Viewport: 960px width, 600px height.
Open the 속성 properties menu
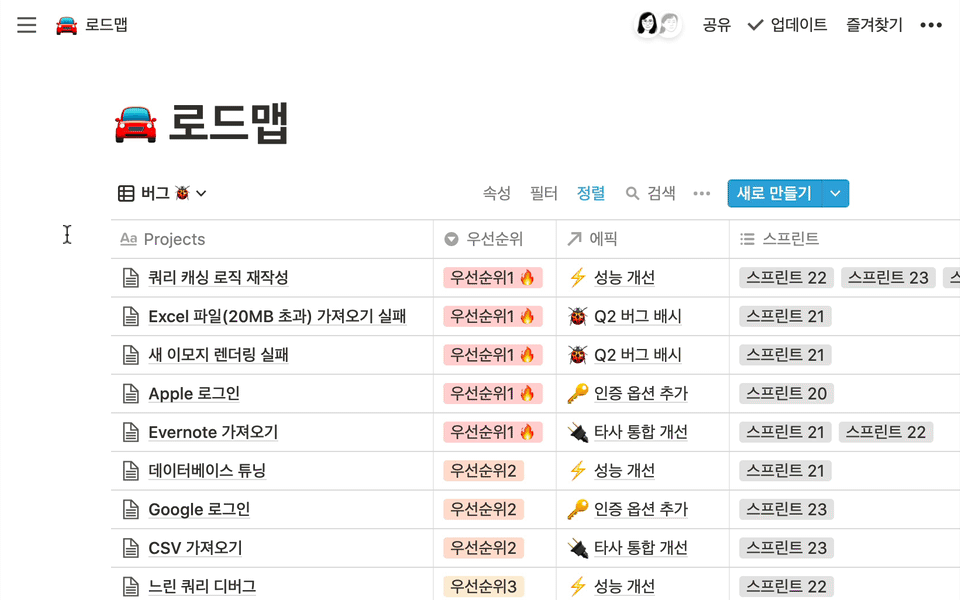click(497, 194)
